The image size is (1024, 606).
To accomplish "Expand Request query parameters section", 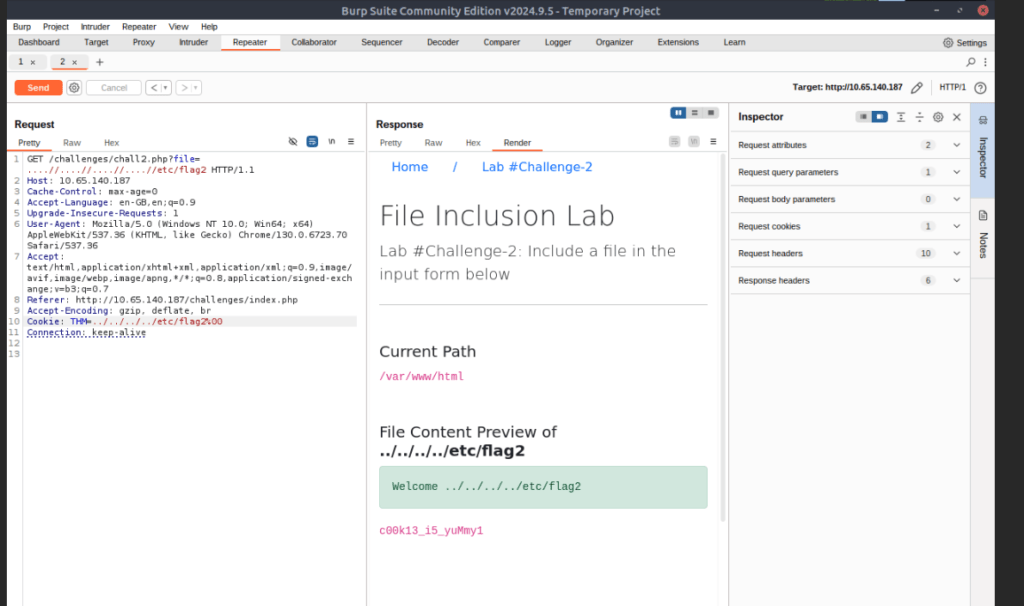I will [849, 172].
